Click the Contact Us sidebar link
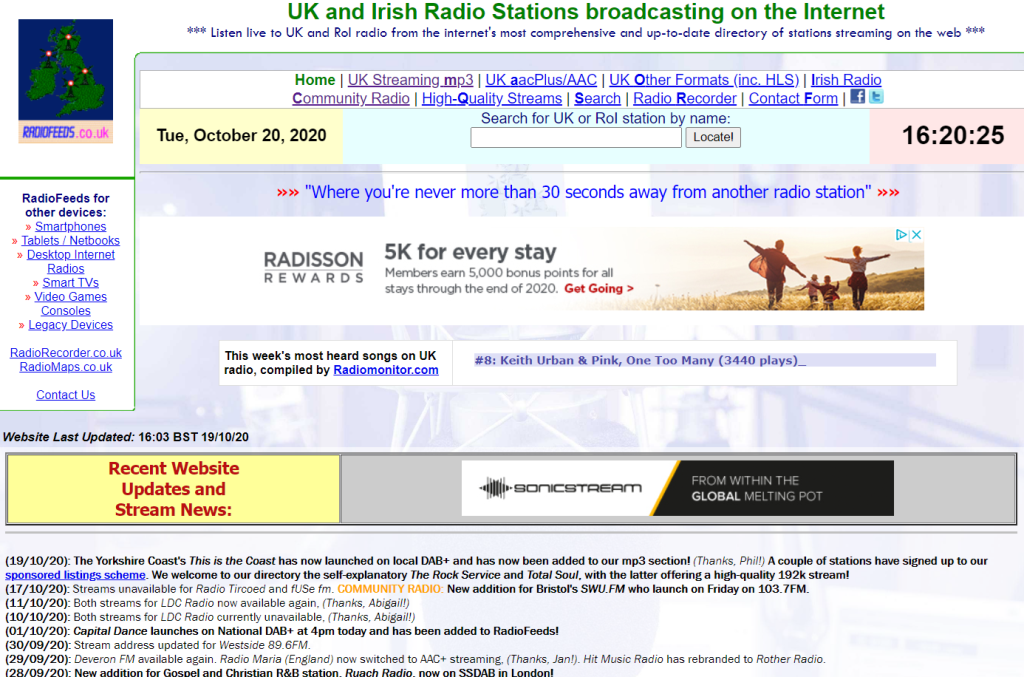The height and width of the screenshot is (677, 1024). point(66,395)
